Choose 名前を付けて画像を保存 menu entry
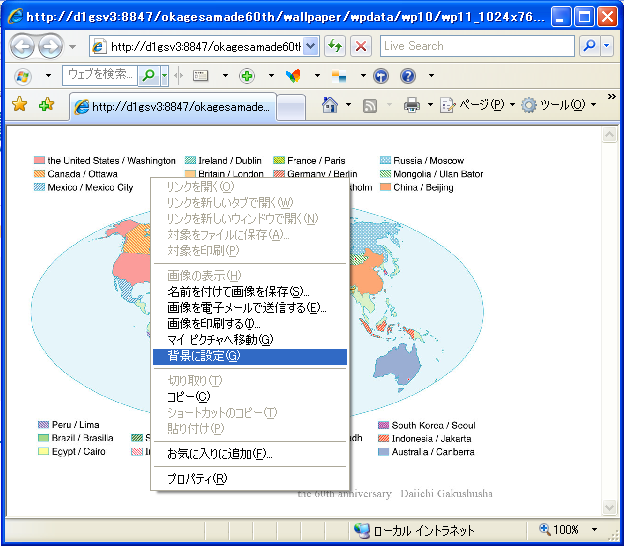Viewport: 624px width, 547px height. [x=238, y=292]
